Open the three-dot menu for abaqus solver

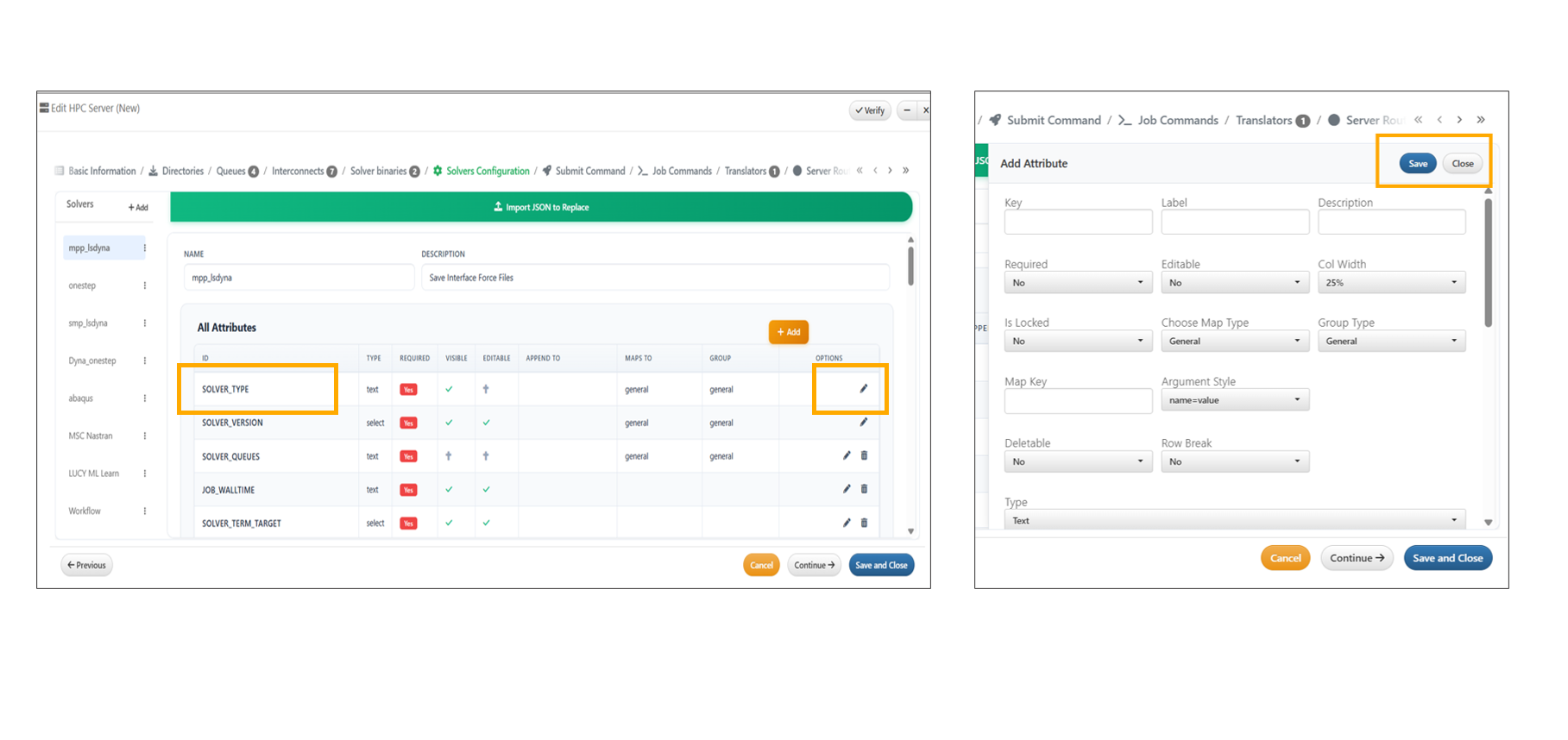[x=144, y=398]
